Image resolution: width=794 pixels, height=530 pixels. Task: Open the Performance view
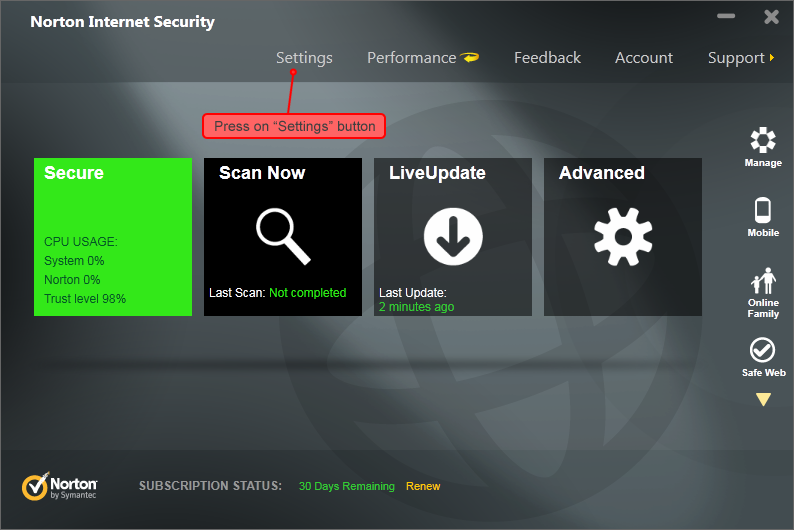411,58
